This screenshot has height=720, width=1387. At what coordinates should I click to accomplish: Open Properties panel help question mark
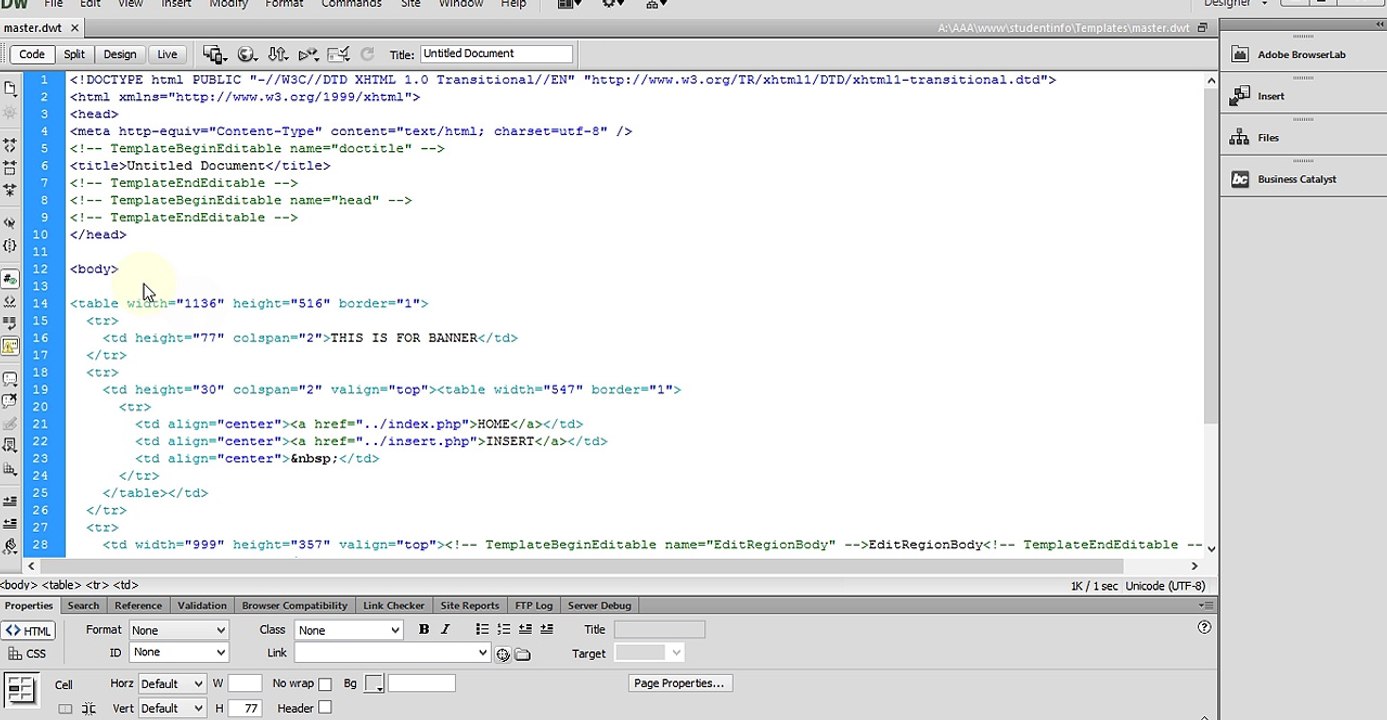click(x=1204, y=627)
